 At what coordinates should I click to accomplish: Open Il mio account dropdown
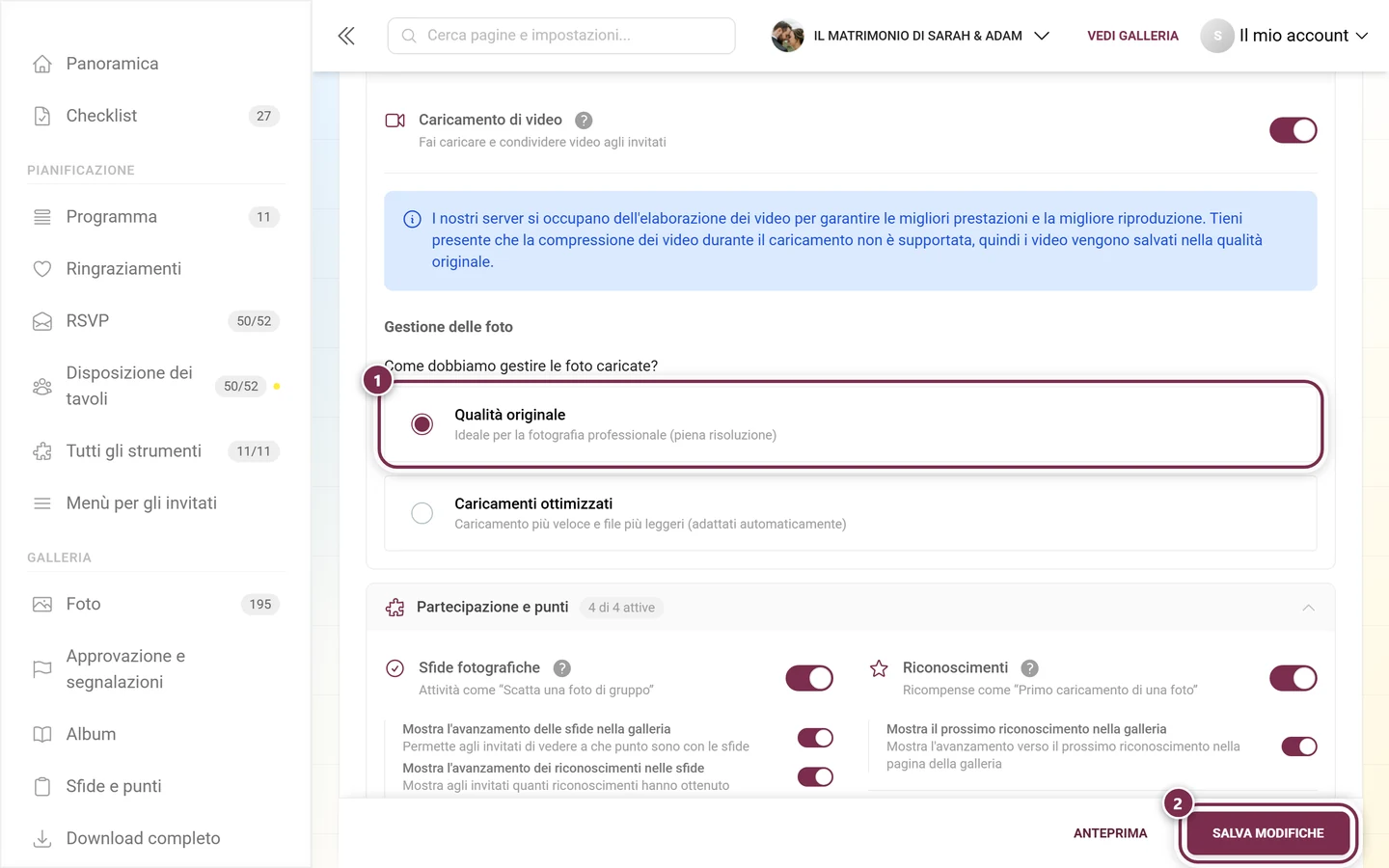click(1285, 36)
